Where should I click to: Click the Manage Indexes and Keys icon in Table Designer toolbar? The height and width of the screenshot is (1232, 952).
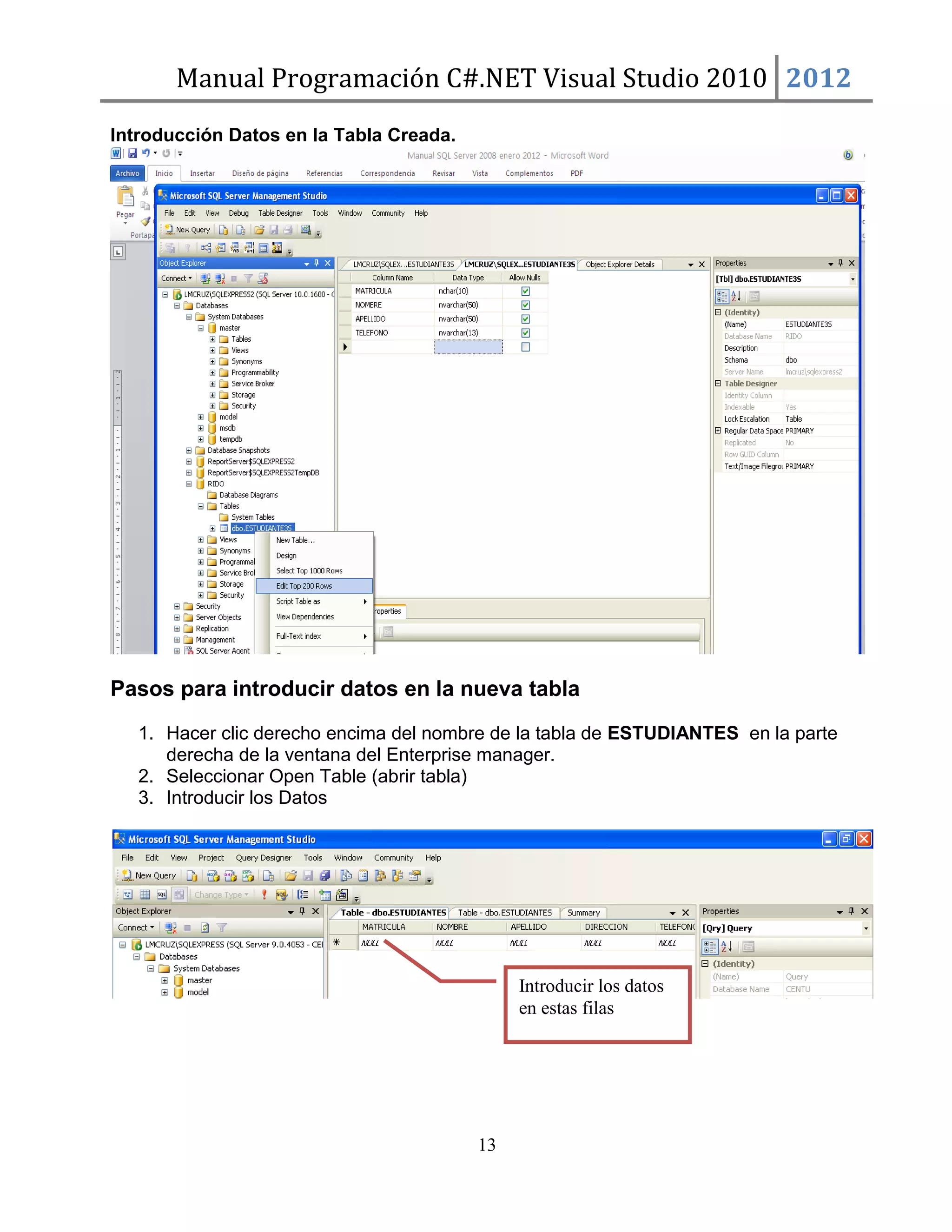220,248
